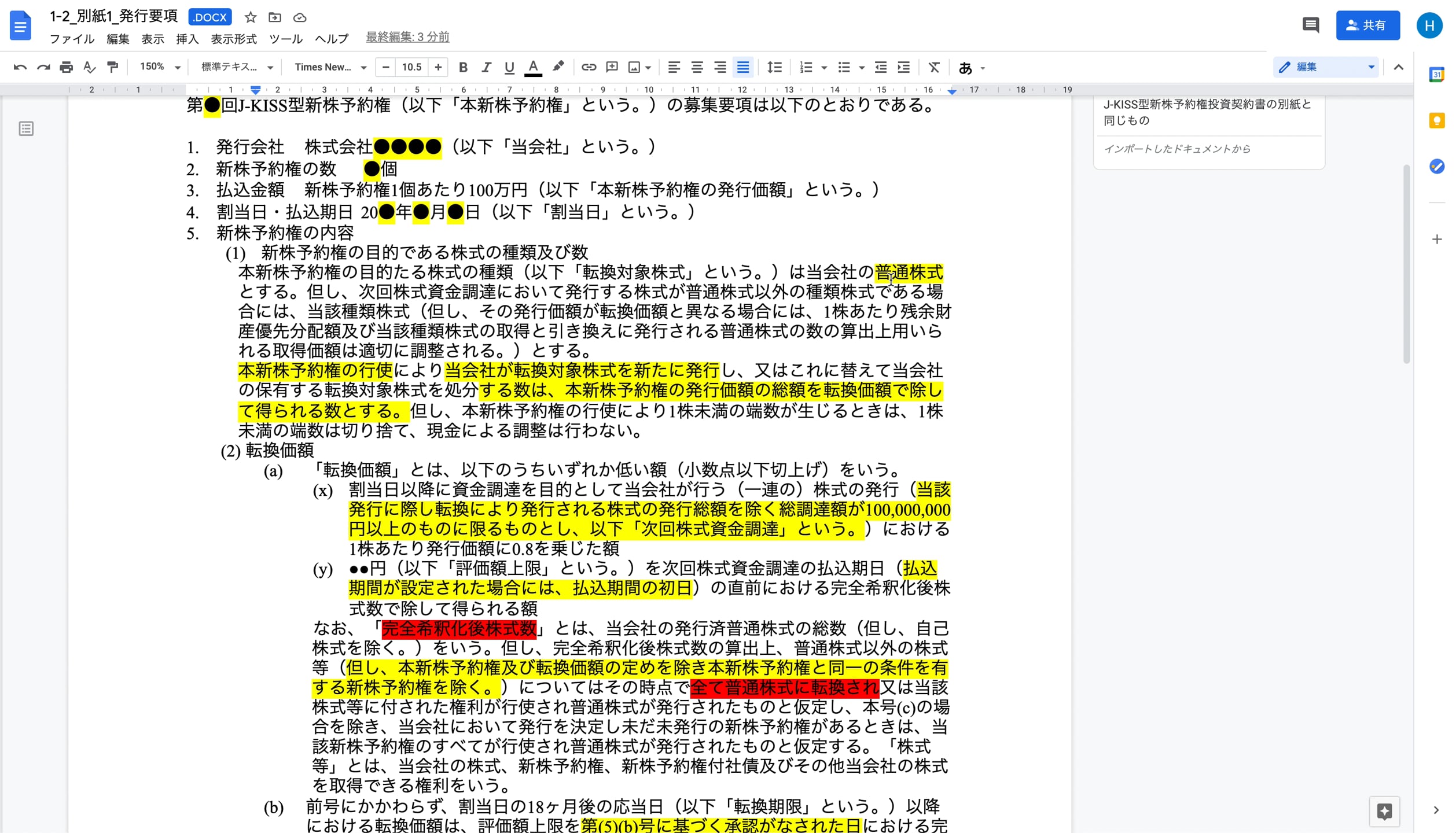Toggle bold formatting

pyautogui.click(x=462, y=67)
